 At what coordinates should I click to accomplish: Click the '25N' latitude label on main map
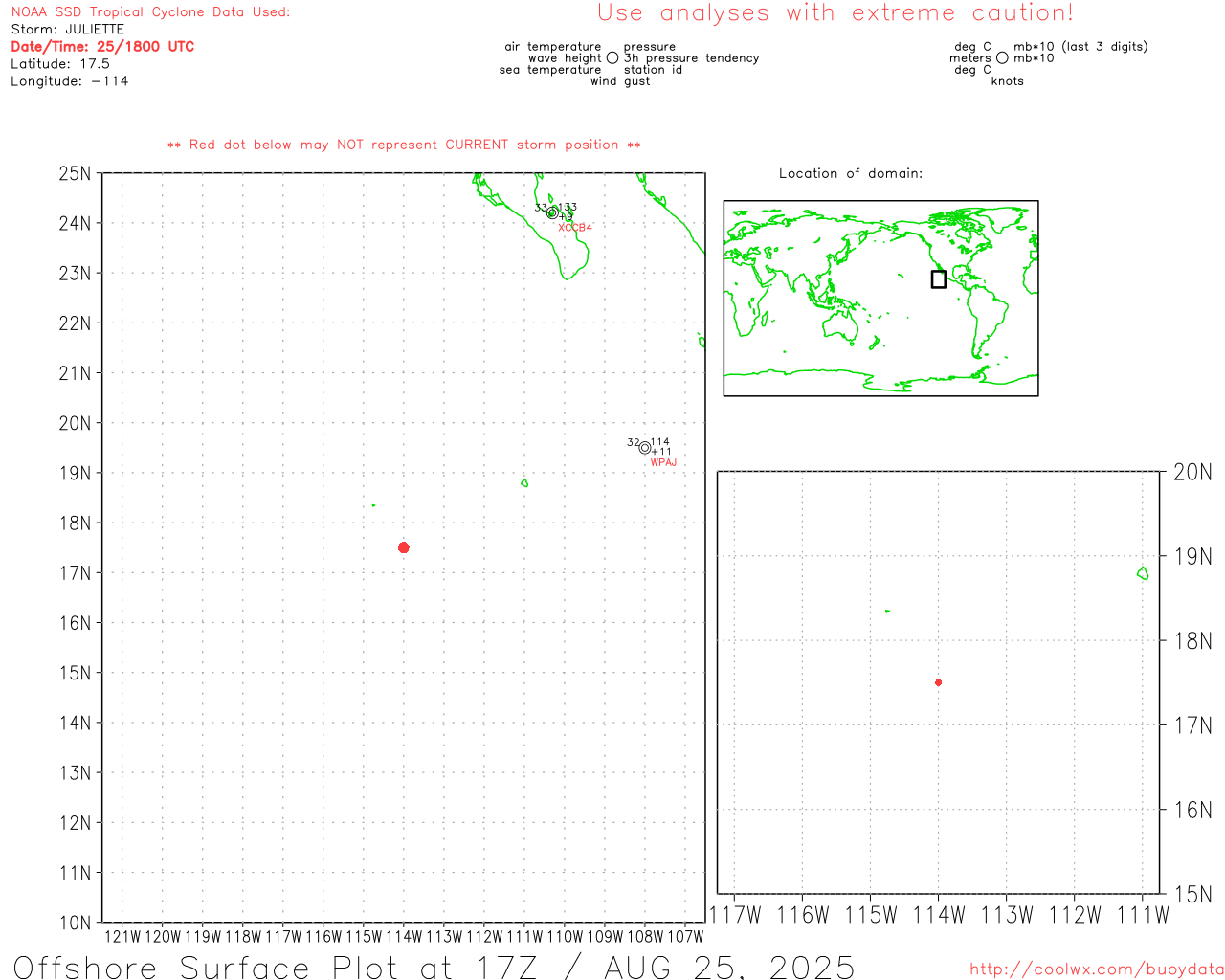click(75, 173)
